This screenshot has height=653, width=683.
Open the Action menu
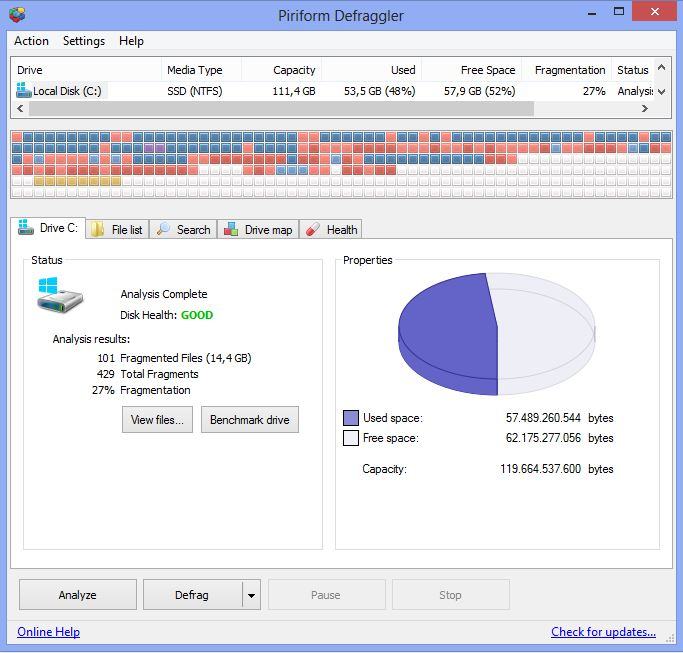point(31,41)
